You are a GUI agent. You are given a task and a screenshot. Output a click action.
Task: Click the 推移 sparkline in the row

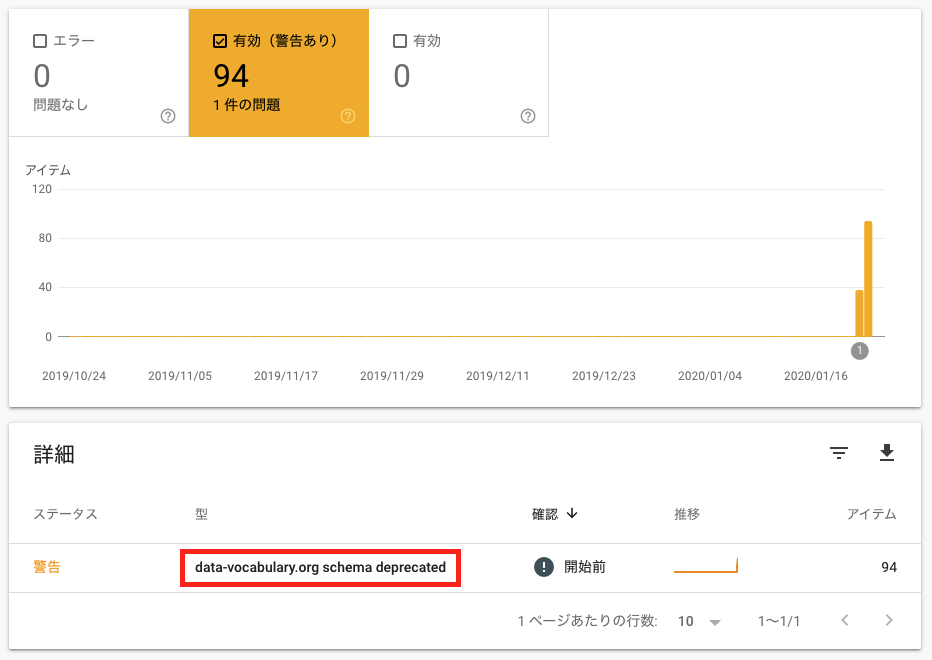(706, 566)
